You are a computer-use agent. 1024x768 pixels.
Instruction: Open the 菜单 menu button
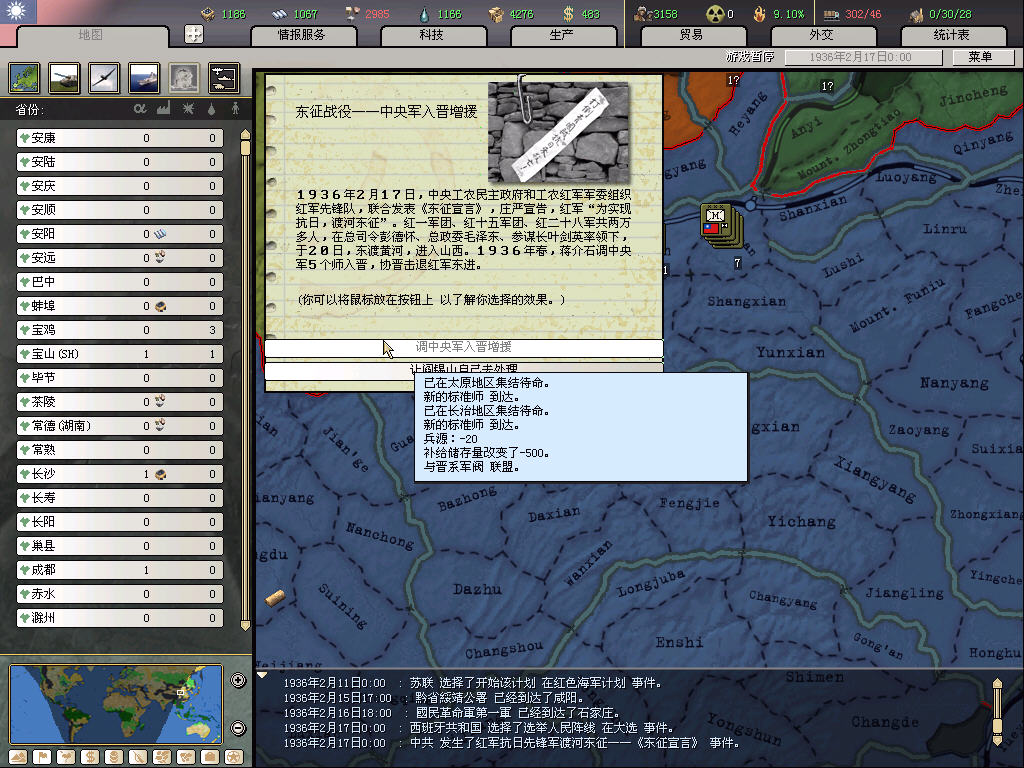tap(972, 58)
